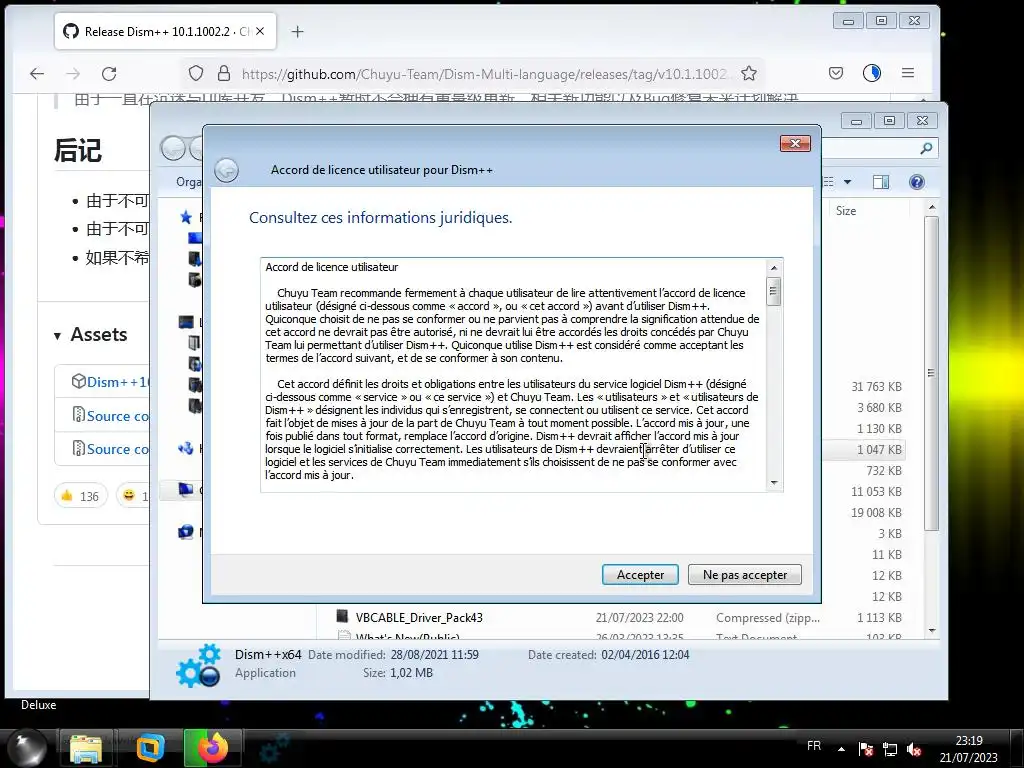Viewport: 1024px width, 768px height.
Task: Open Explorer help question mark
Action: click(x=917, y=182)
